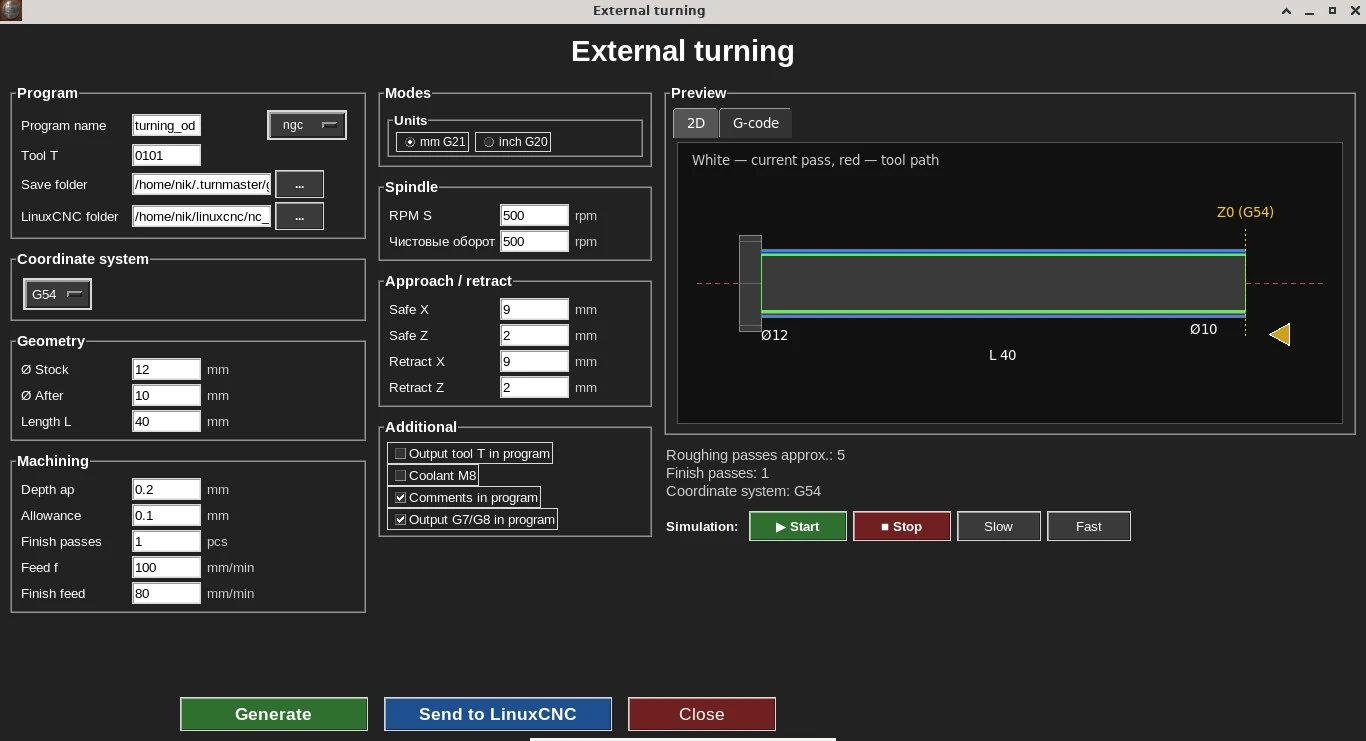Screen dimensions: 1366x741
Task: Click the yellow tool arrow in preview
Action: point(1280,334)
